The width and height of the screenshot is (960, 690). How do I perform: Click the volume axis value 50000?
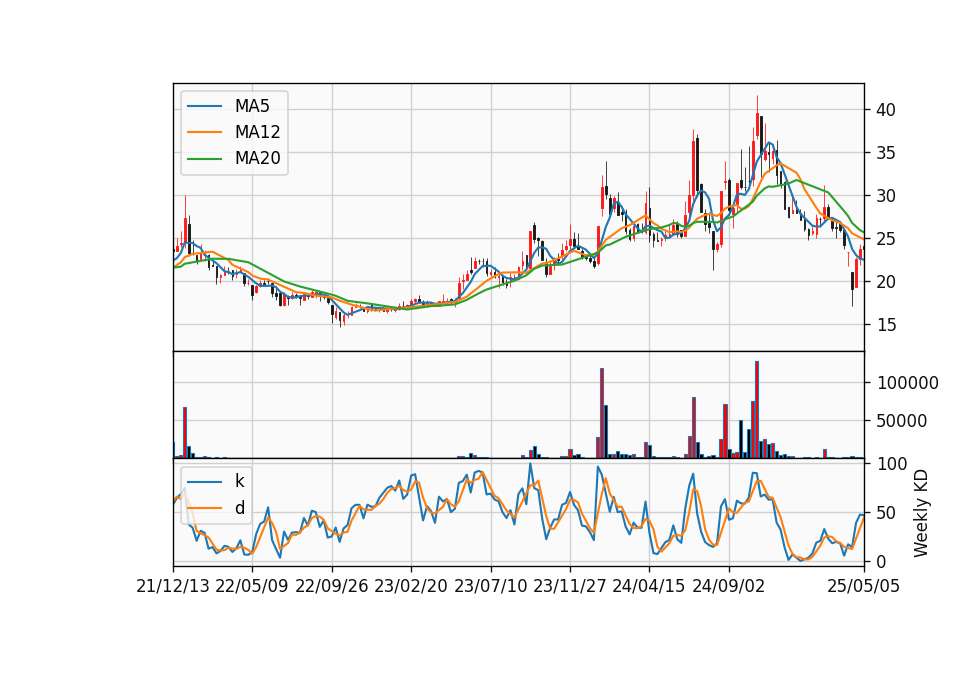902,421
